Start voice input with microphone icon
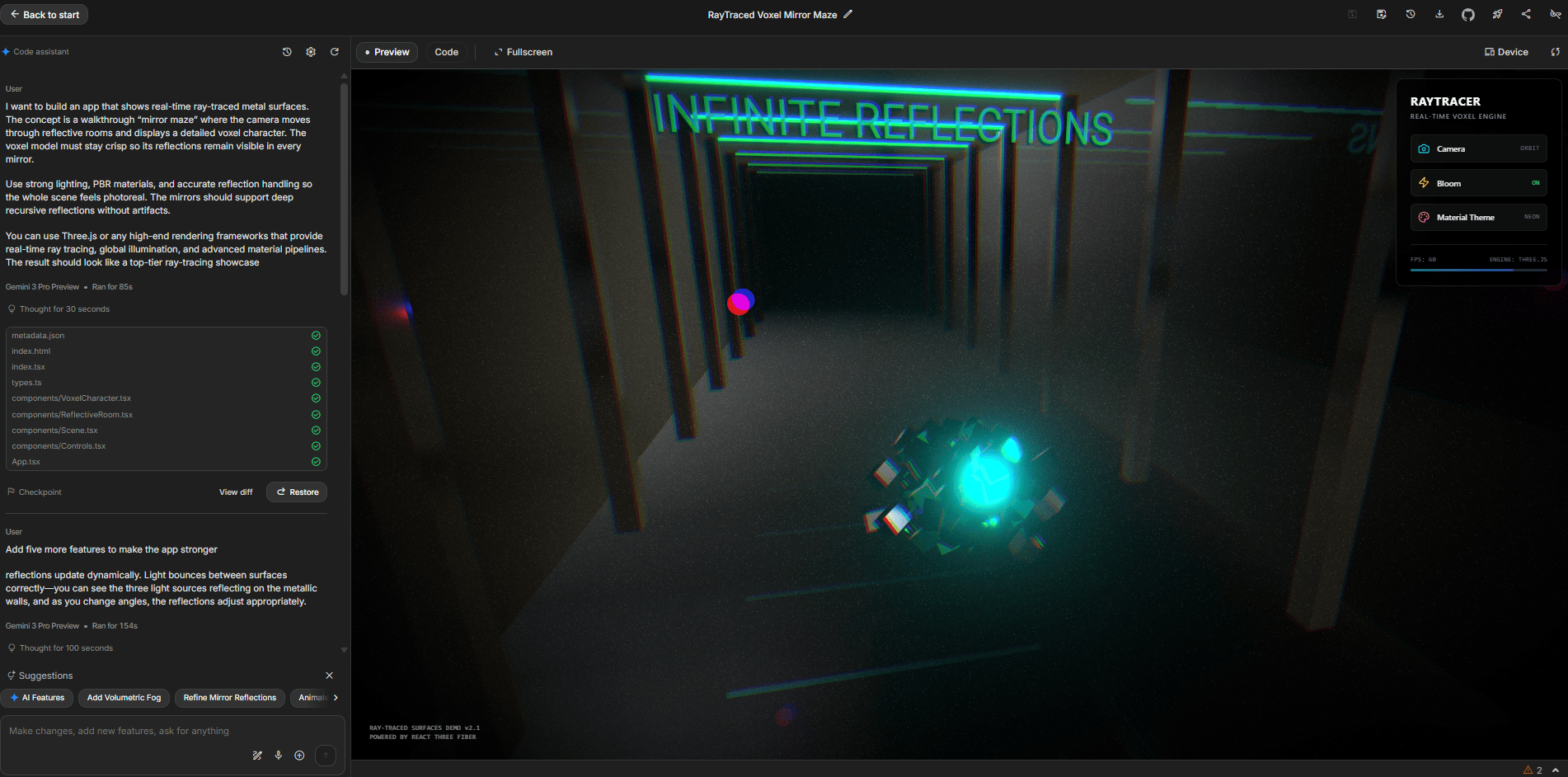The height and width of the screenshot is (777, 1568). tap(279, 756)
